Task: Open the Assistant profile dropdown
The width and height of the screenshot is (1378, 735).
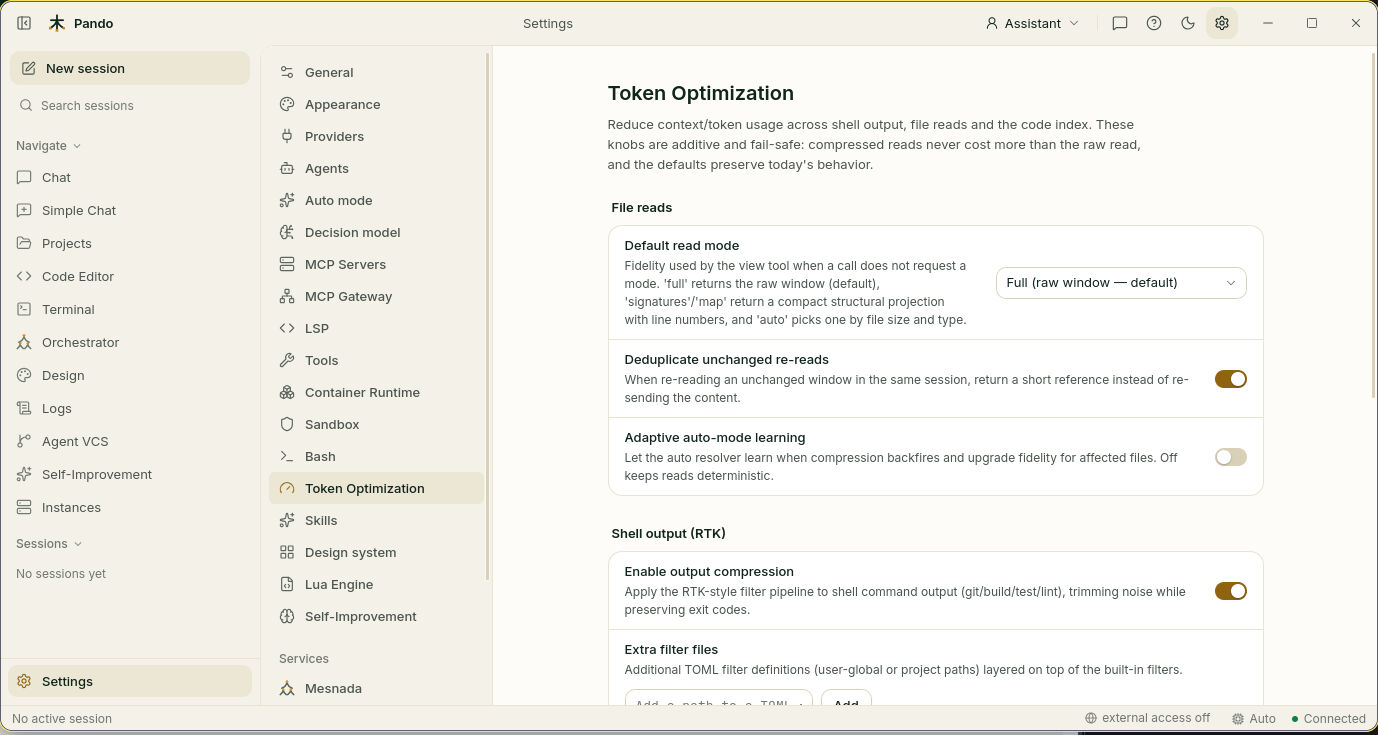Action: (1032, 23)
